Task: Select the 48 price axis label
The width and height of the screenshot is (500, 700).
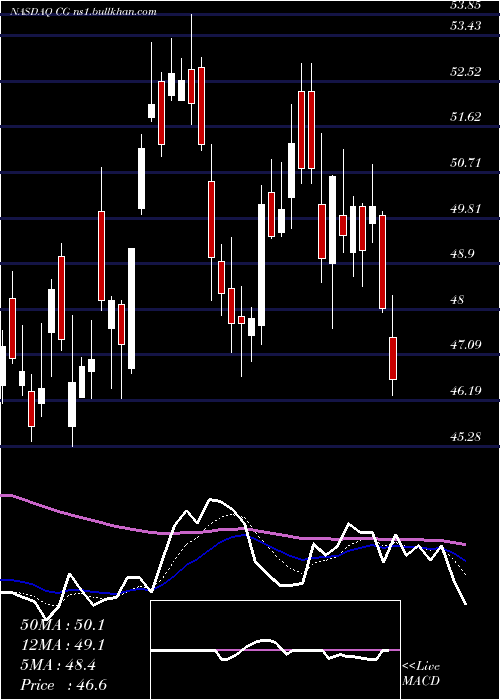Action: [458, 300]
